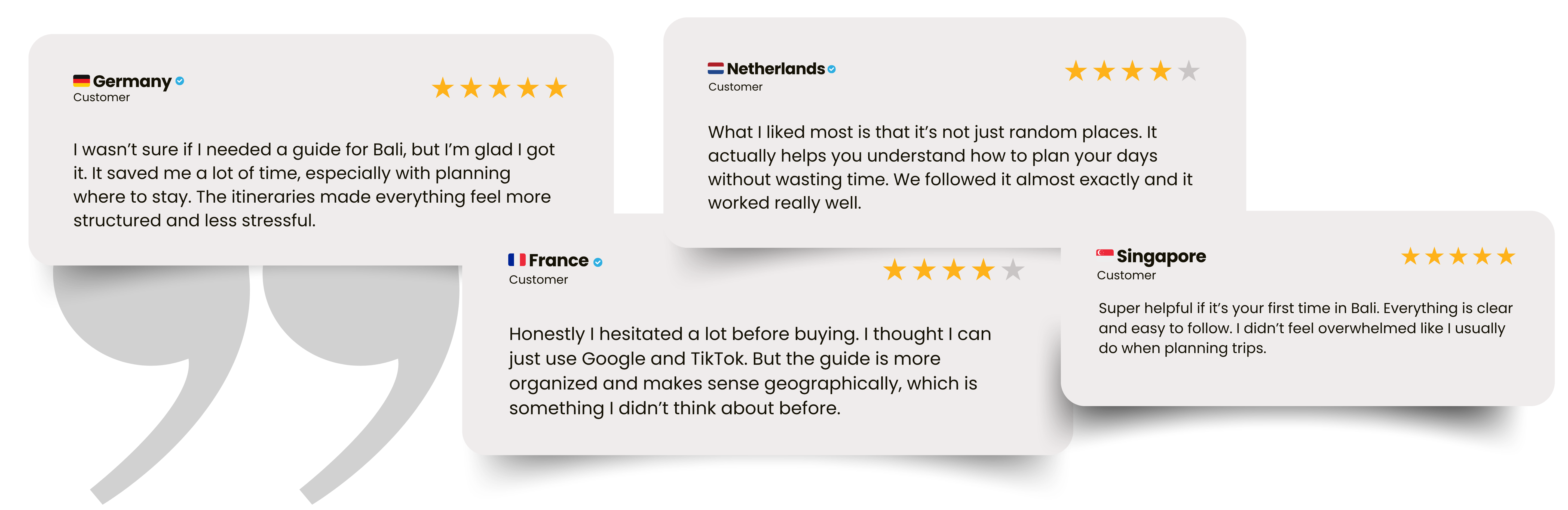Click the large gray quotation mark graphic
This screenshot has height=510, width=1568.
(256, 377)
